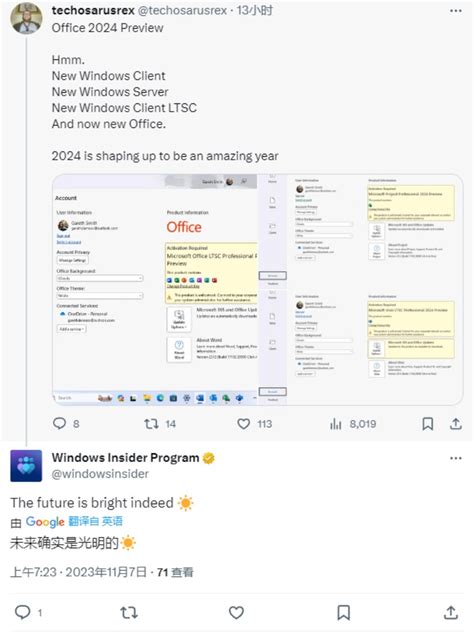474x634 pixels.
Task: Share the techosarusrex tweet
Action: pyautogui.click(x=455, y=423)
